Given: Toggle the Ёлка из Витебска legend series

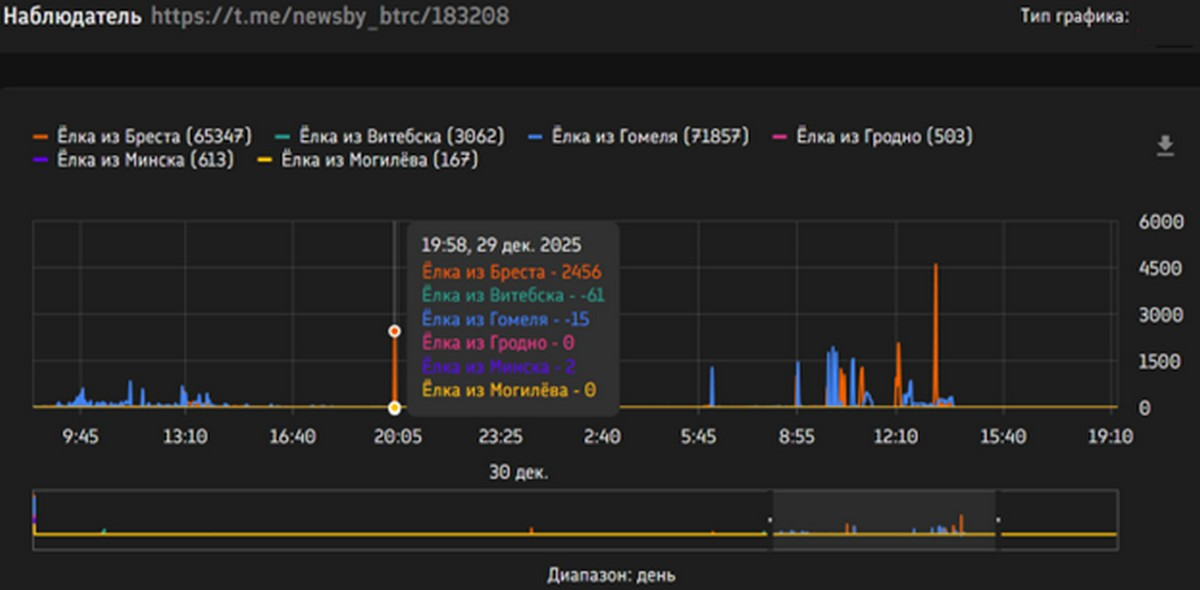Looking at the screenshot, I should tap(392, 137).
